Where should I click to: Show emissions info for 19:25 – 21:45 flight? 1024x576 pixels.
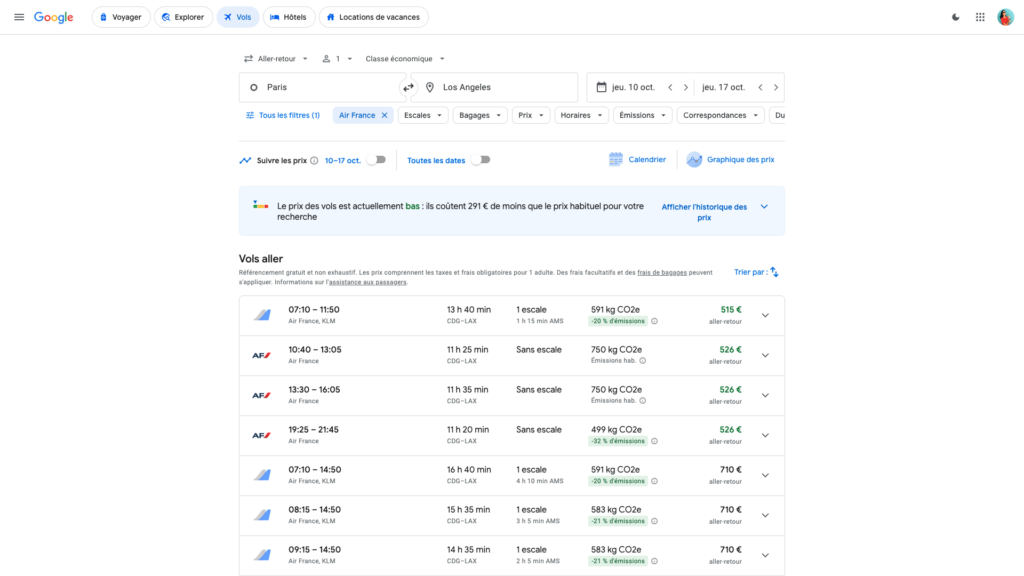pyautogui.click(x=654, y=441)
